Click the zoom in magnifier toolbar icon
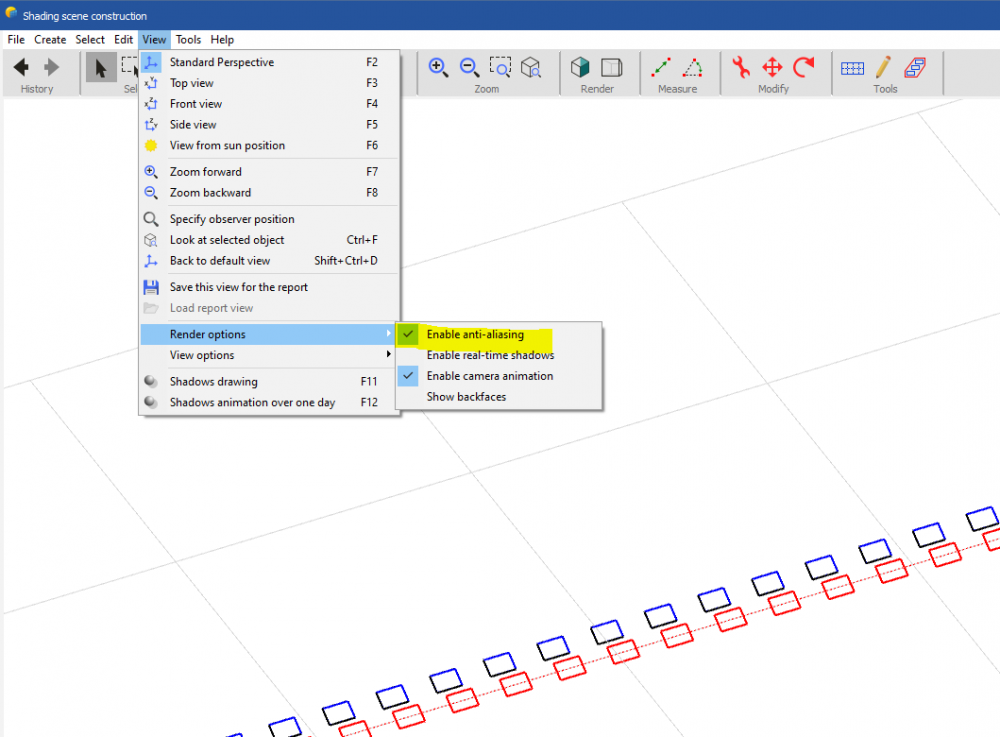The height and width of the screenshot is (737, 1000). coord(438,67)
